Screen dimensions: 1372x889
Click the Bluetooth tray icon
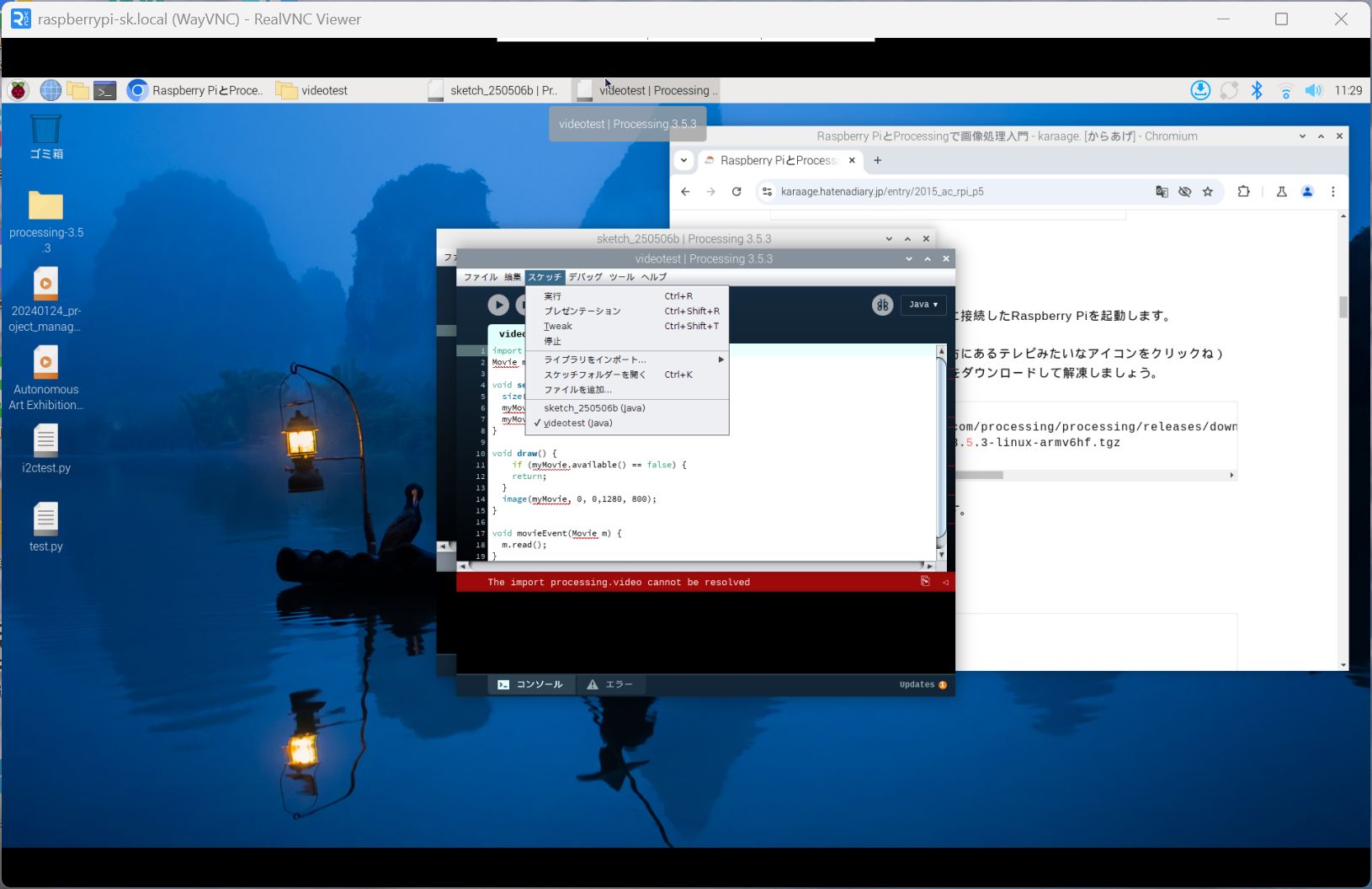(x=1257, y=90)
